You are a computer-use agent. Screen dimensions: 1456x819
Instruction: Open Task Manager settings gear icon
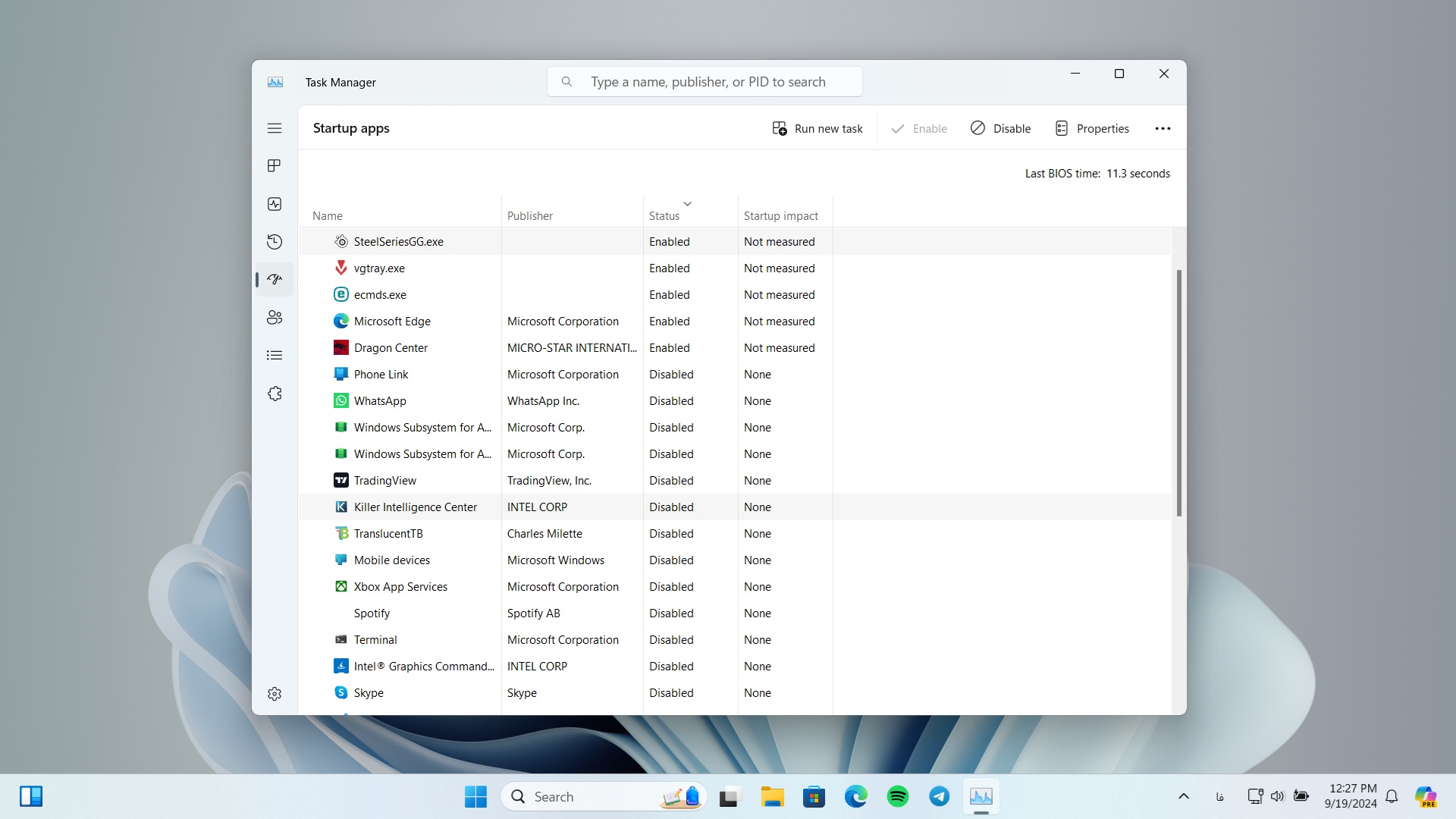[275, 693]
